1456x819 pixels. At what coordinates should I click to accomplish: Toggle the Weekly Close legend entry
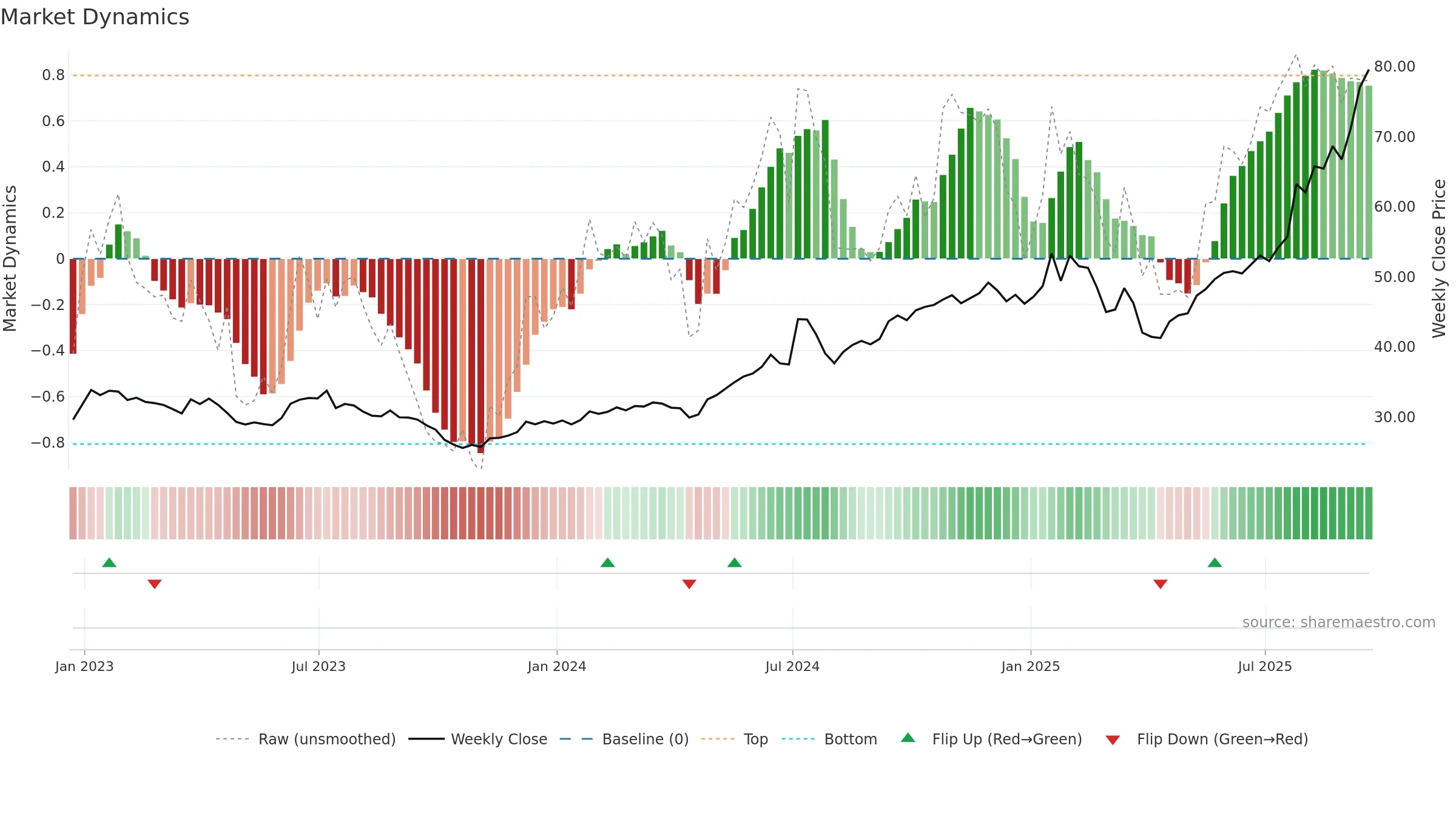click(x=478, y=739)
